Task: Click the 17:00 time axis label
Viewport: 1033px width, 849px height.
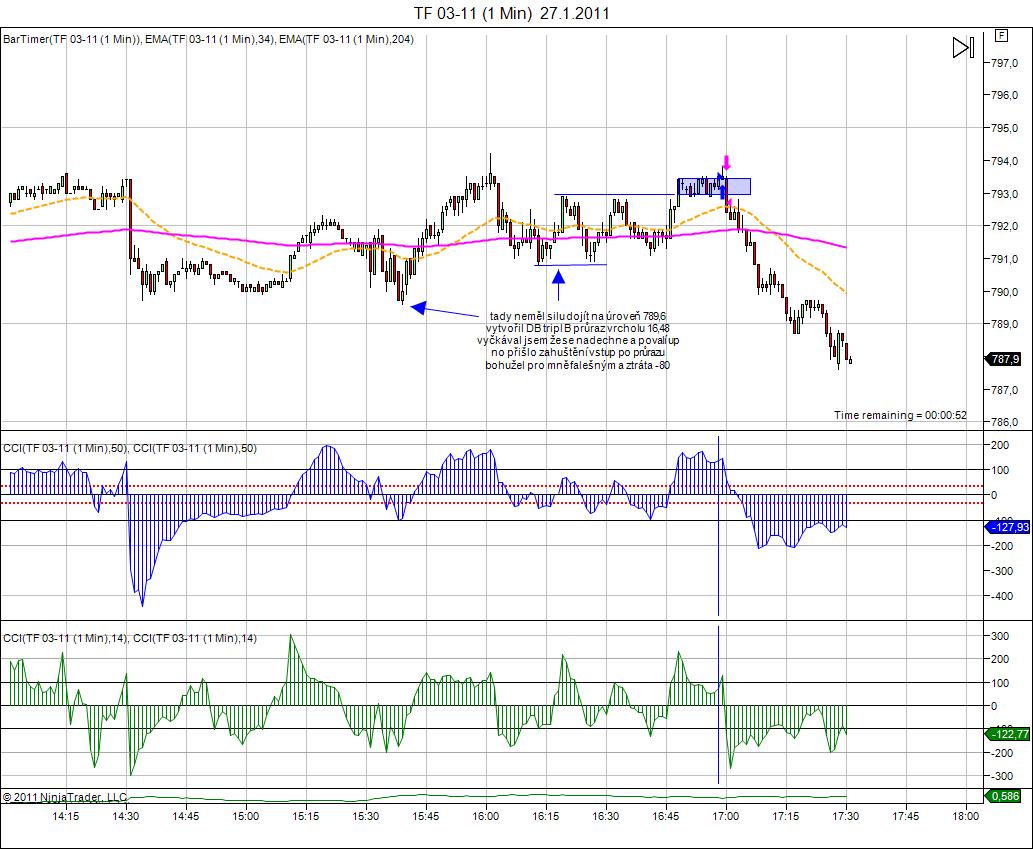Action: [725, 816]
